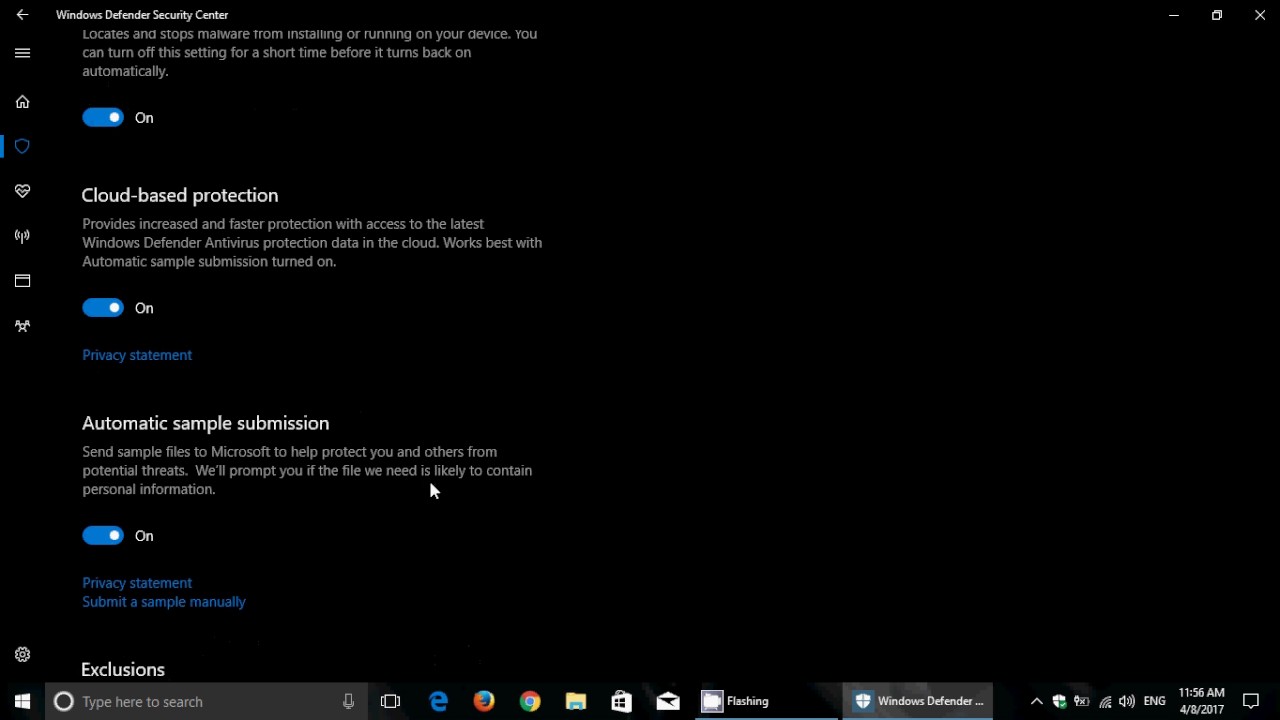This screenshot has height=720, width=1280.
Task: Click the Exclusions heading
Action: click(x=123, y=670)
